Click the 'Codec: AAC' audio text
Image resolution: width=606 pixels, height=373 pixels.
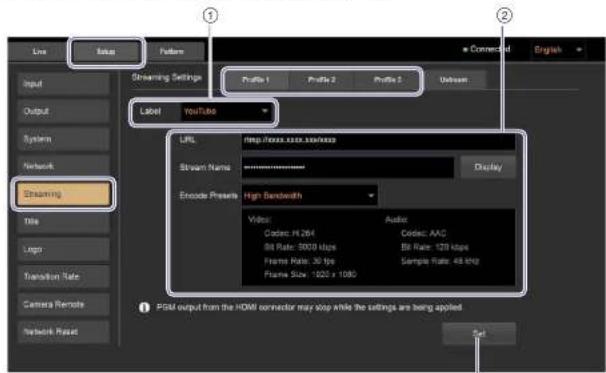point(424,233)
